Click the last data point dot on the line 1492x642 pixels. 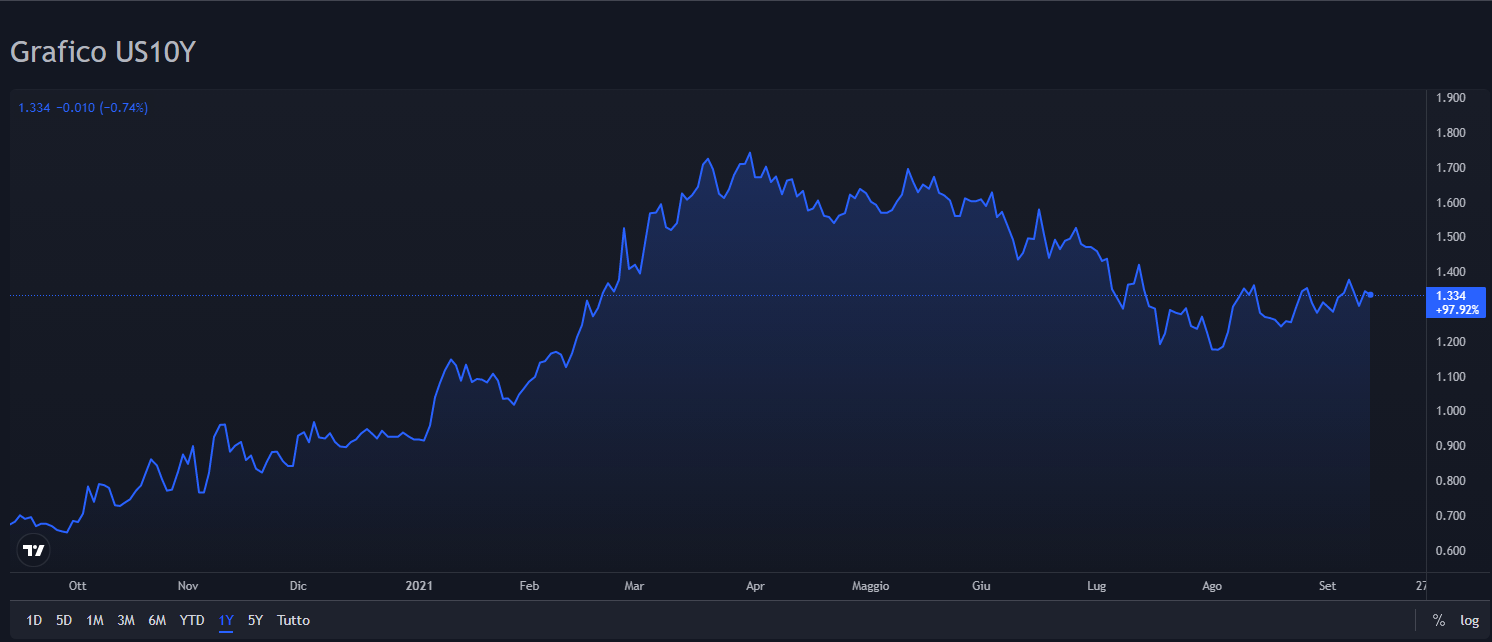pos(1370,294)
